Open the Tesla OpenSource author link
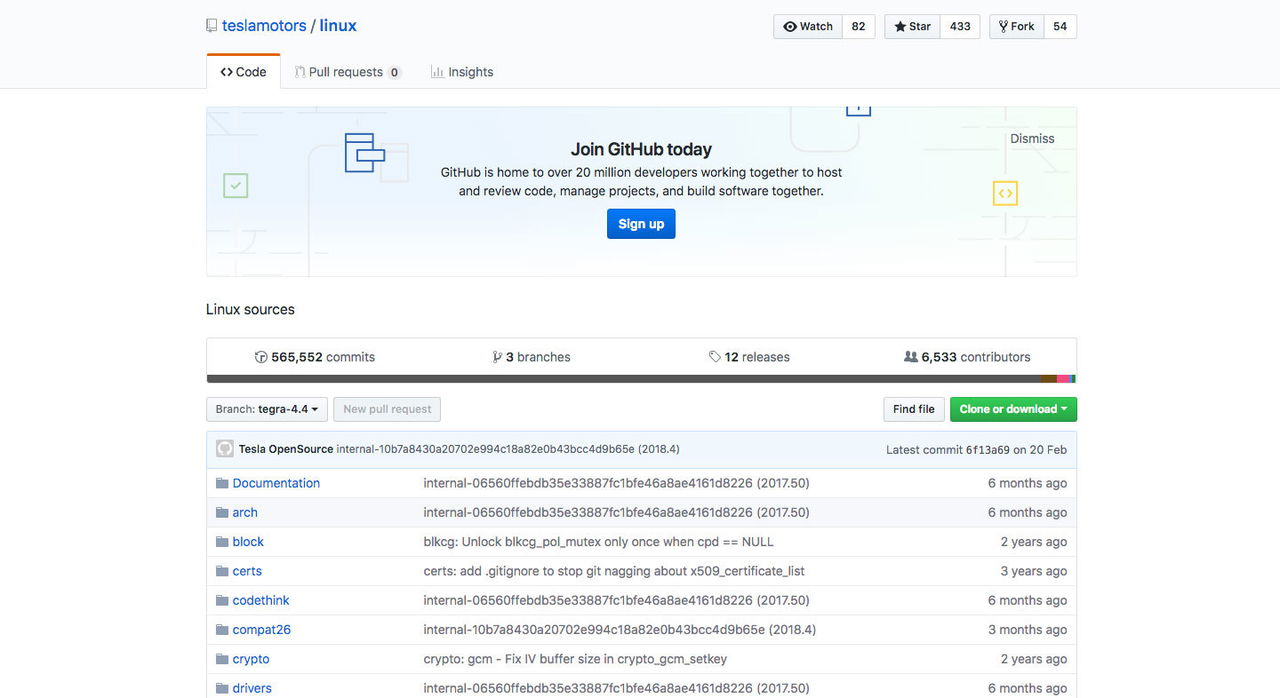Viewport: 1280px width, 698px height. (x=286, y=449)
